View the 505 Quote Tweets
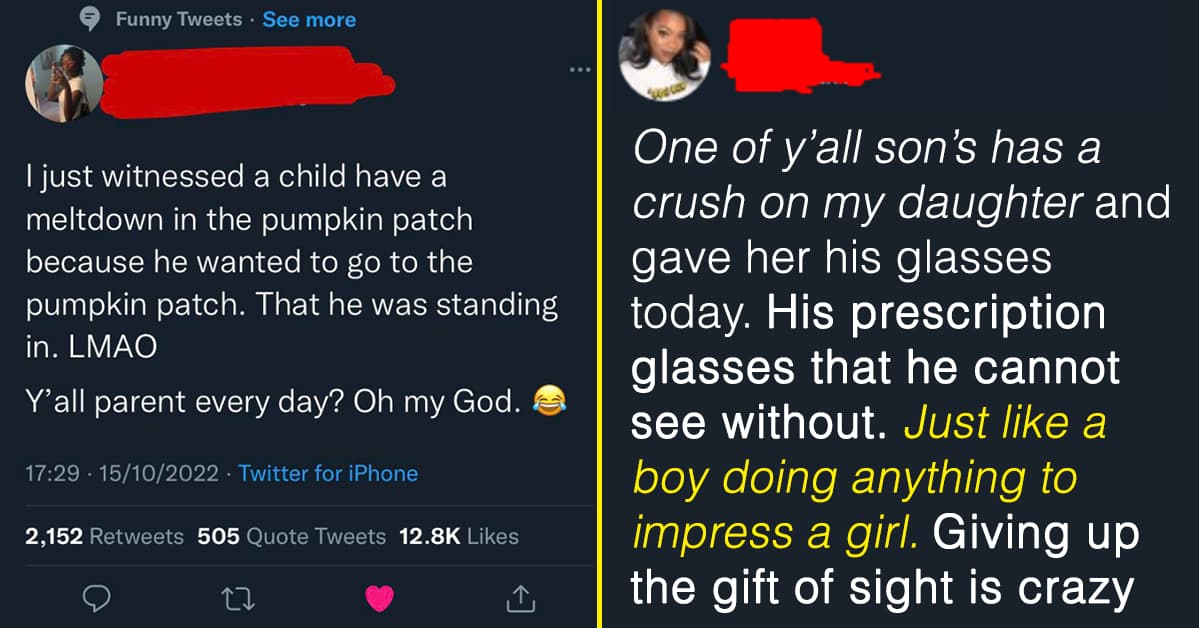Image resolution: width=1199 pixels, height=628 pixels. (x=291, y=536)
